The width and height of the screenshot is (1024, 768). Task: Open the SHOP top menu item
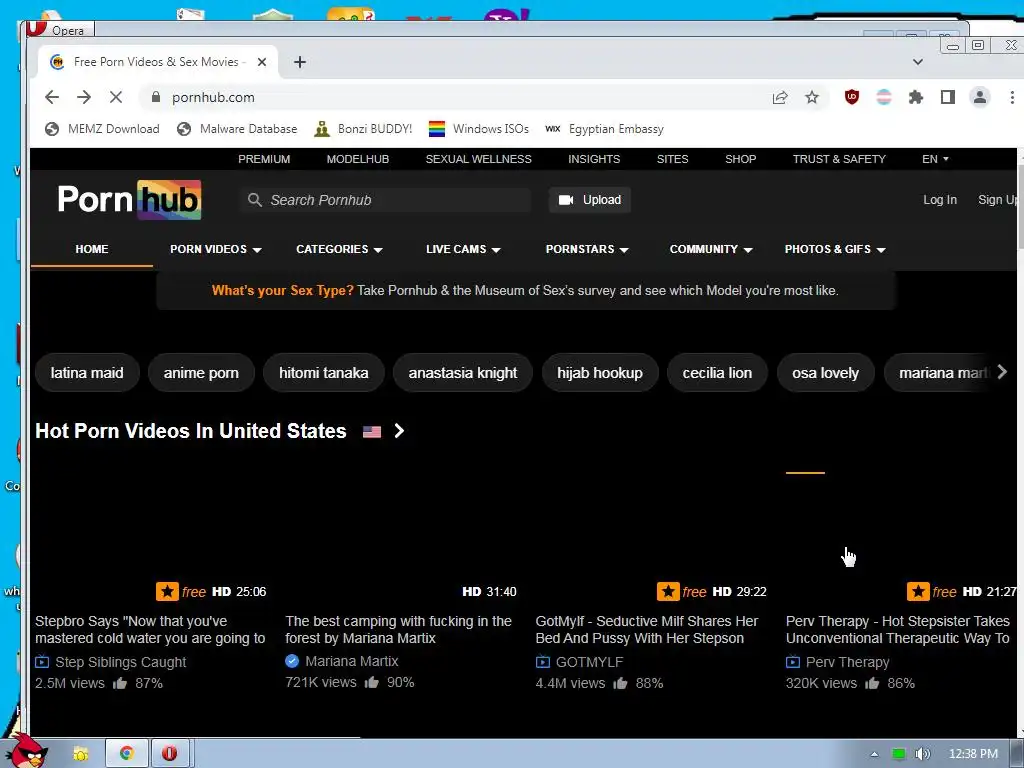pyautogui.click(x=741, y=159)
